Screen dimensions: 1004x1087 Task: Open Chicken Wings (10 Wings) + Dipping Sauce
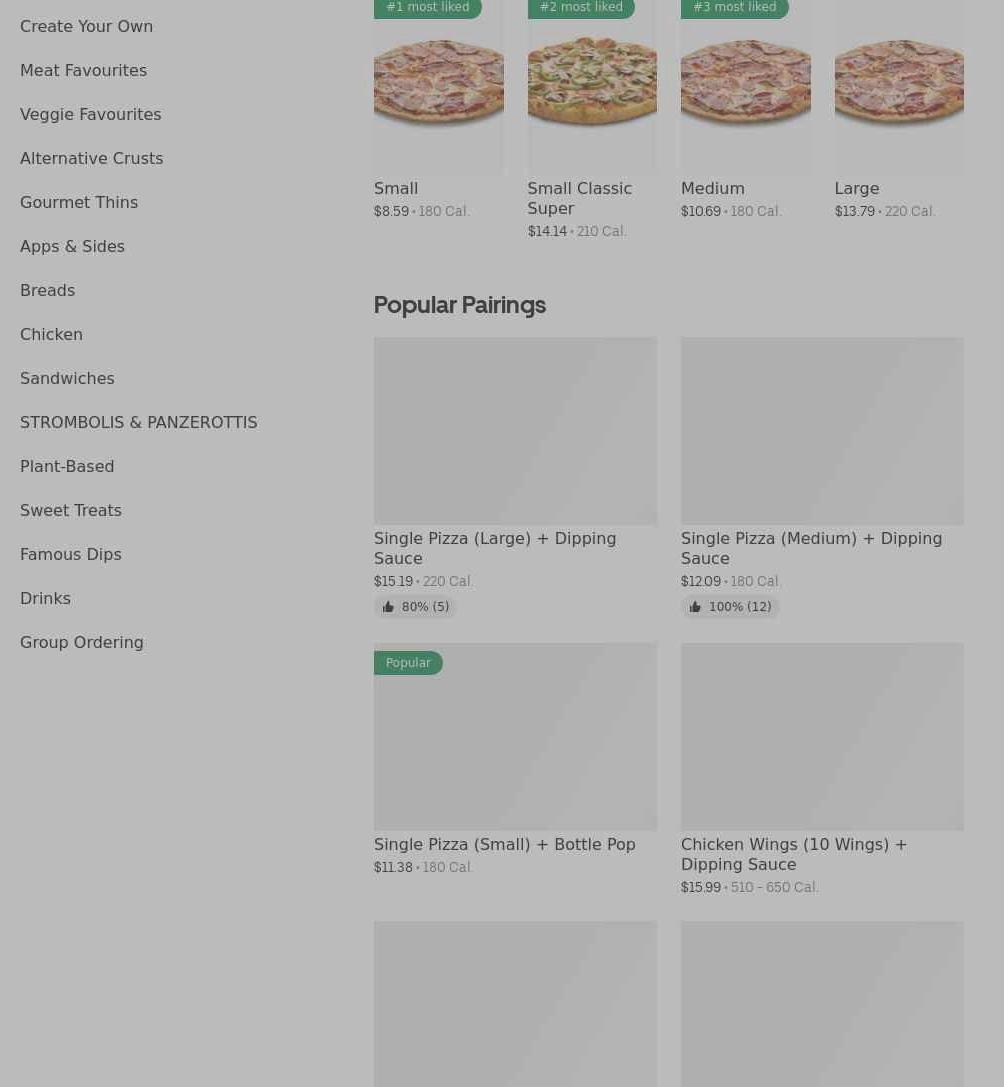click(794, 854)
